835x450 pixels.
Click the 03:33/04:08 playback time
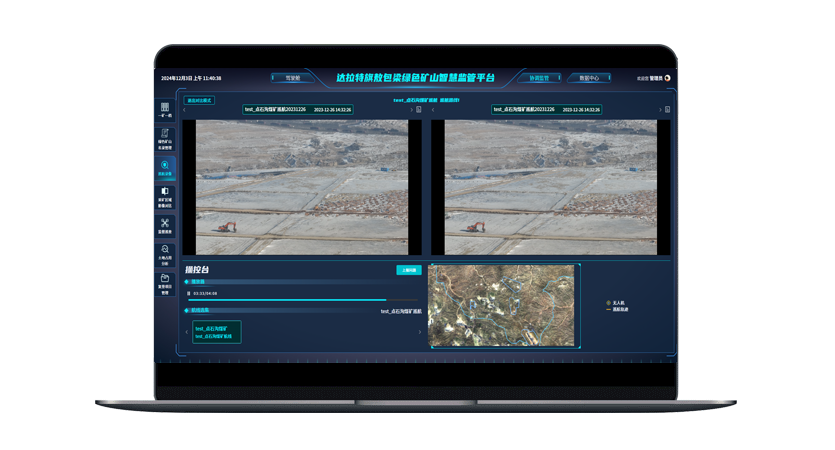[x=205, y=293]
